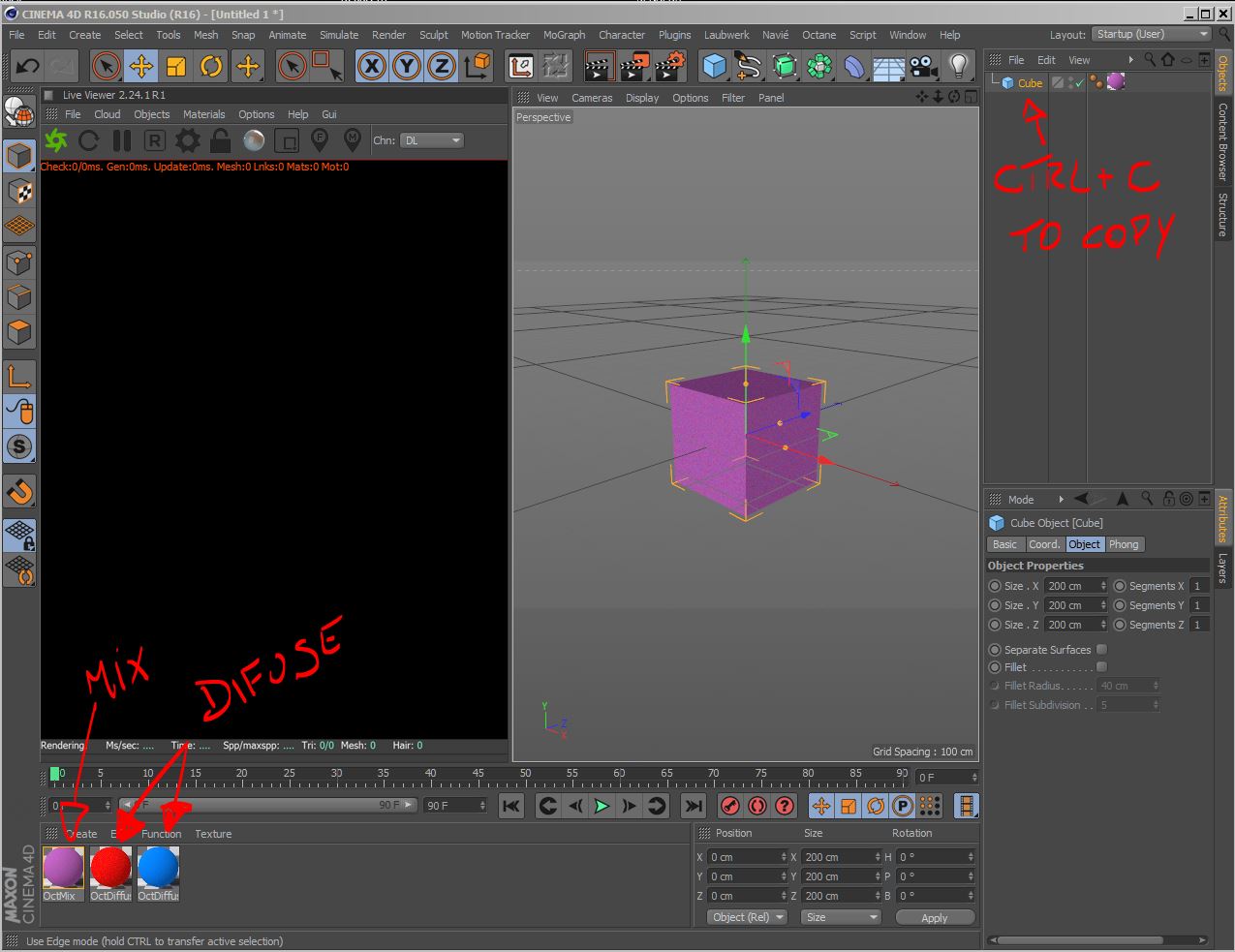
Task: Open viewport Cameras menu
Action: (592, 98)
